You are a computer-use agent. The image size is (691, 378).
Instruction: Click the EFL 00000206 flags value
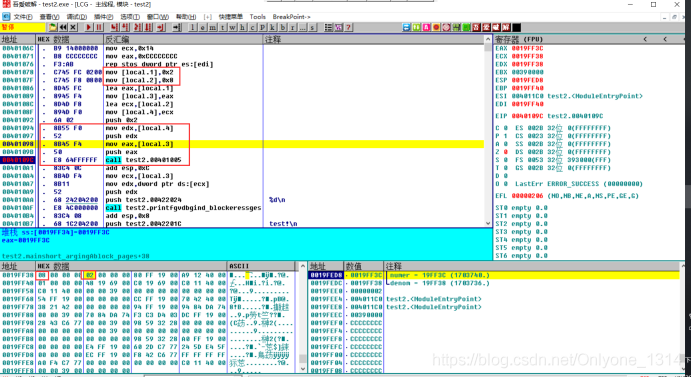click(528, 196)
